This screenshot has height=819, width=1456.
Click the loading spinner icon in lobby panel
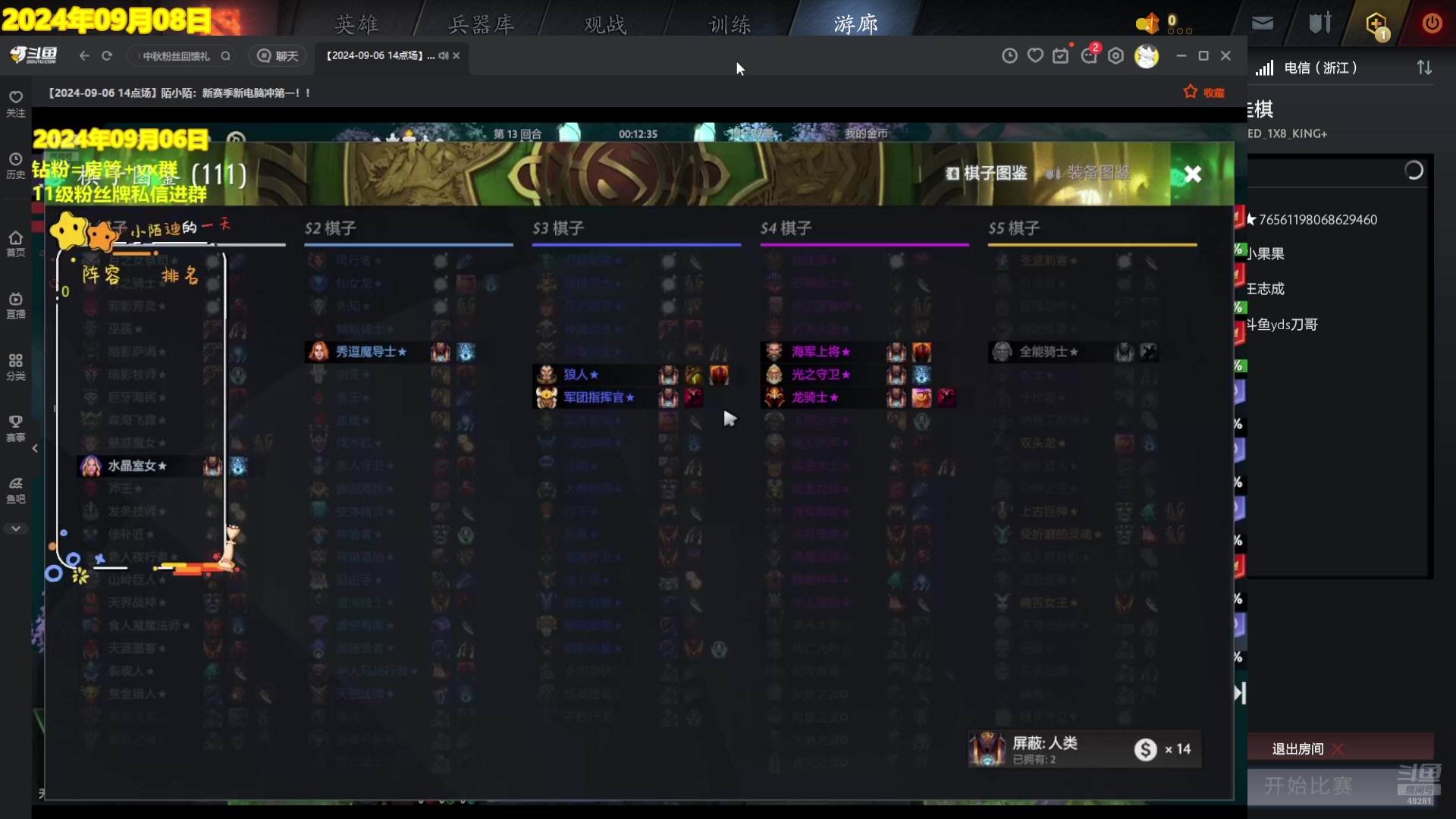click(1414, 171)
